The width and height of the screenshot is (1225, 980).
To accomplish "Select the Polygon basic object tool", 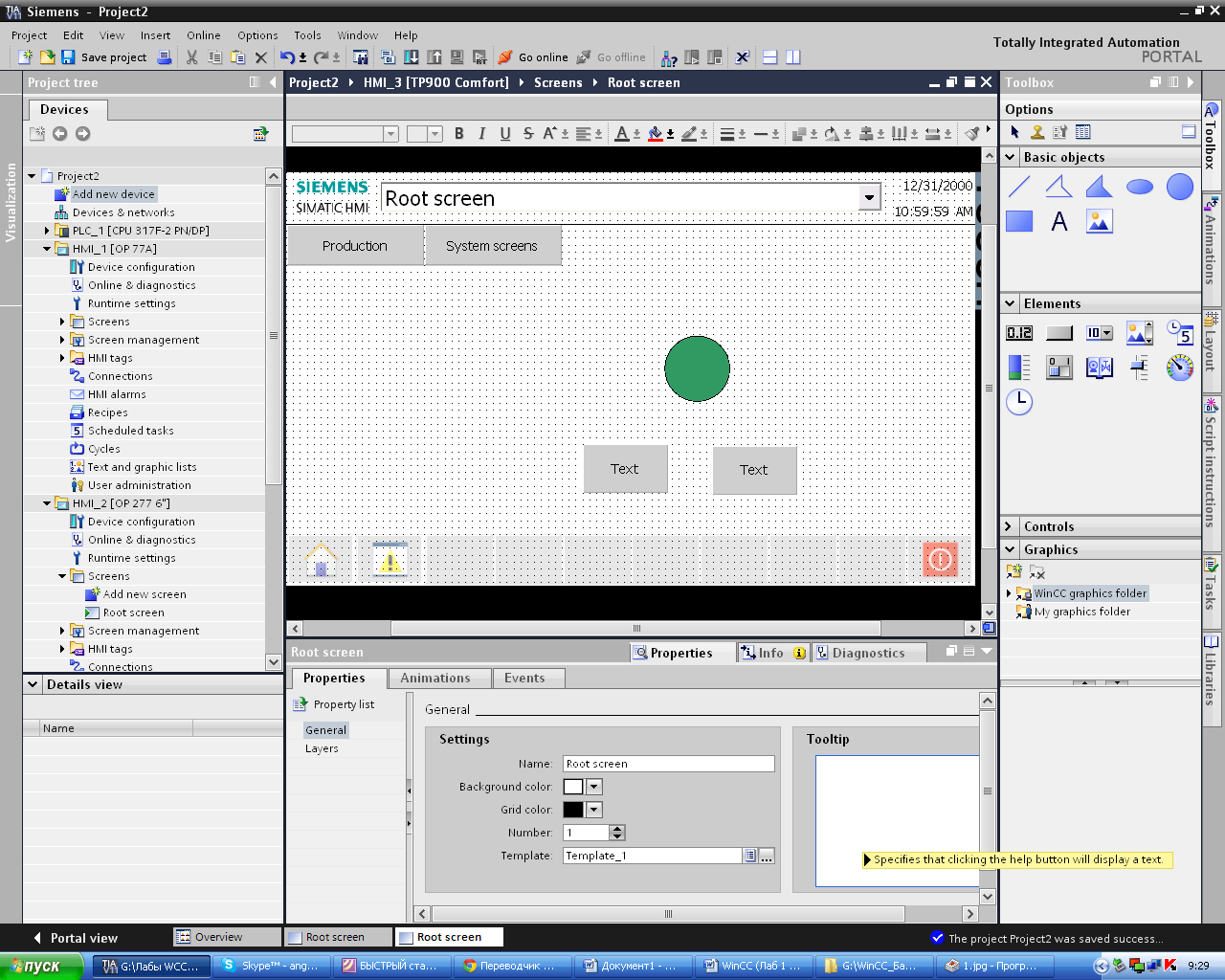I will pos(1100,187).
